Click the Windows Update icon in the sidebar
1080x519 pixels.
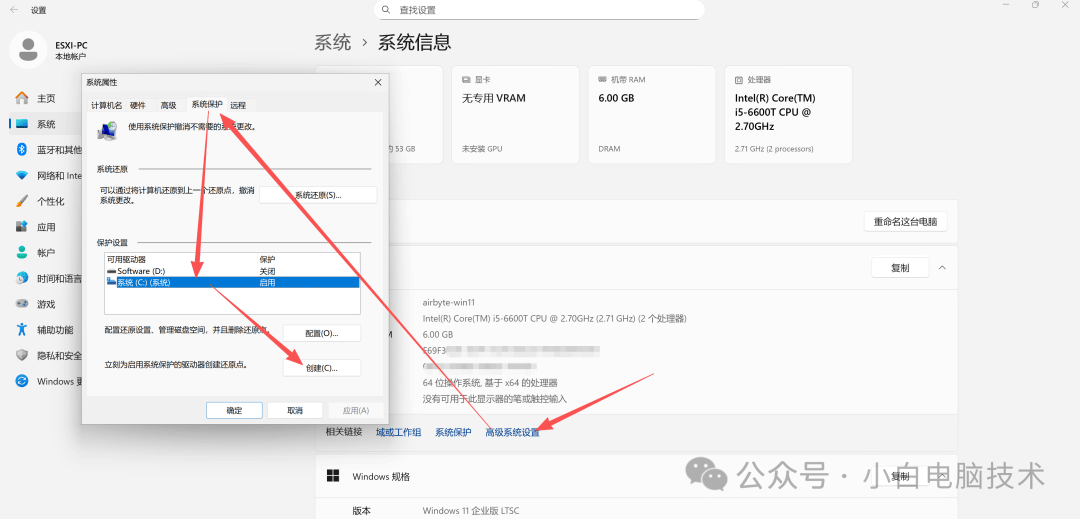21,381
